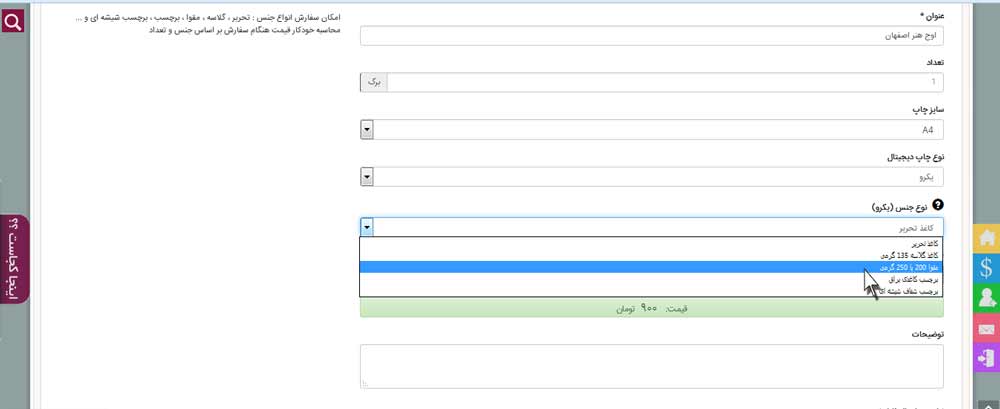Viewport: 1000px width, 409px height.
Task: Click the magnifier search icon
Action: (x=13, y=22)
